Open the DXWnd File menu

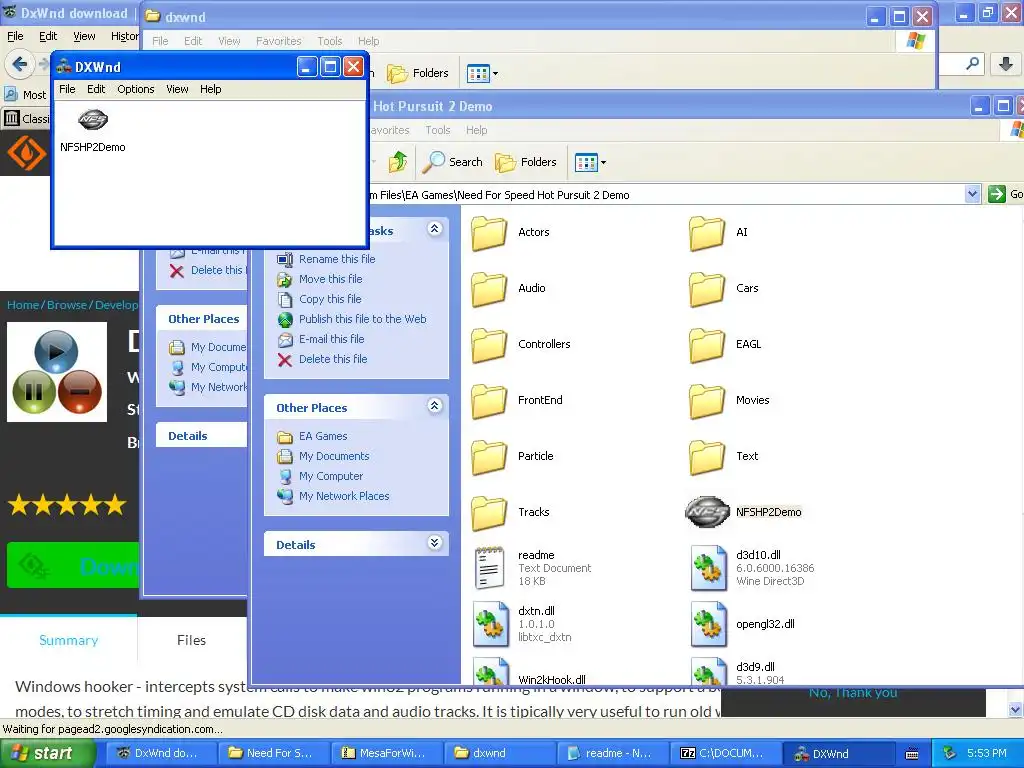coord(67,89)
